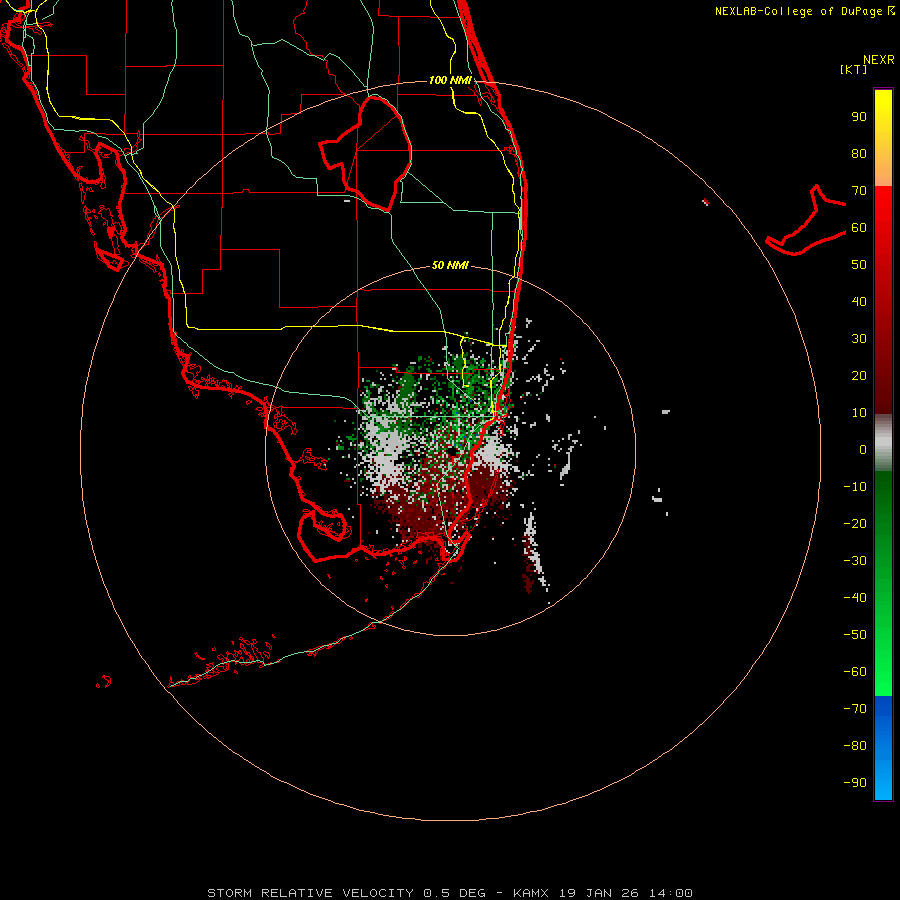Select the positive 60 tick label on scale
Viewport: 900px width, 900px height.
[x=859, y=228]
